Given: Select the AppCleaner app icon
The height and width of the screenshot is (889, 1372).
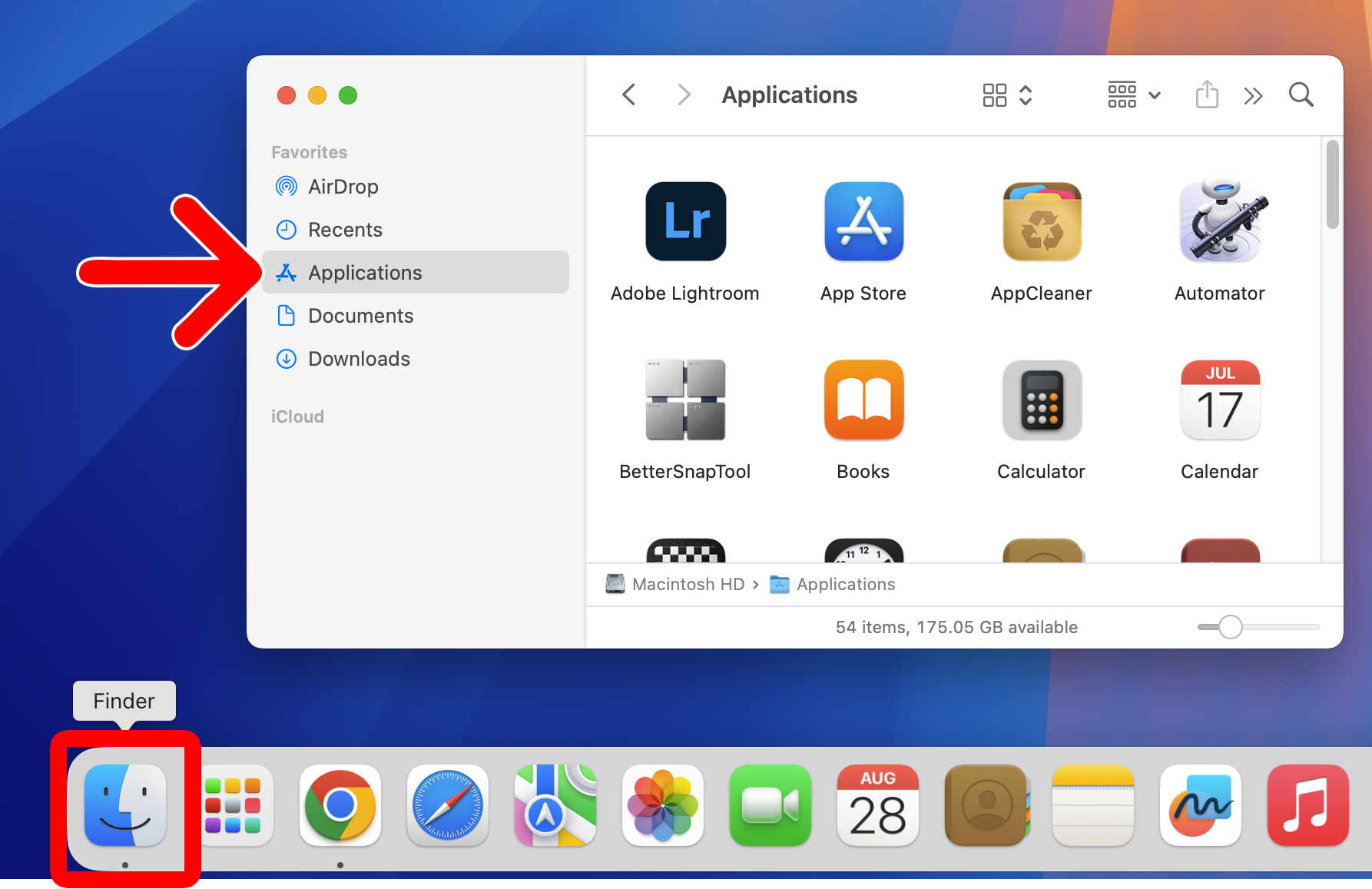Looking at the screenshot, I should 1042,222.
